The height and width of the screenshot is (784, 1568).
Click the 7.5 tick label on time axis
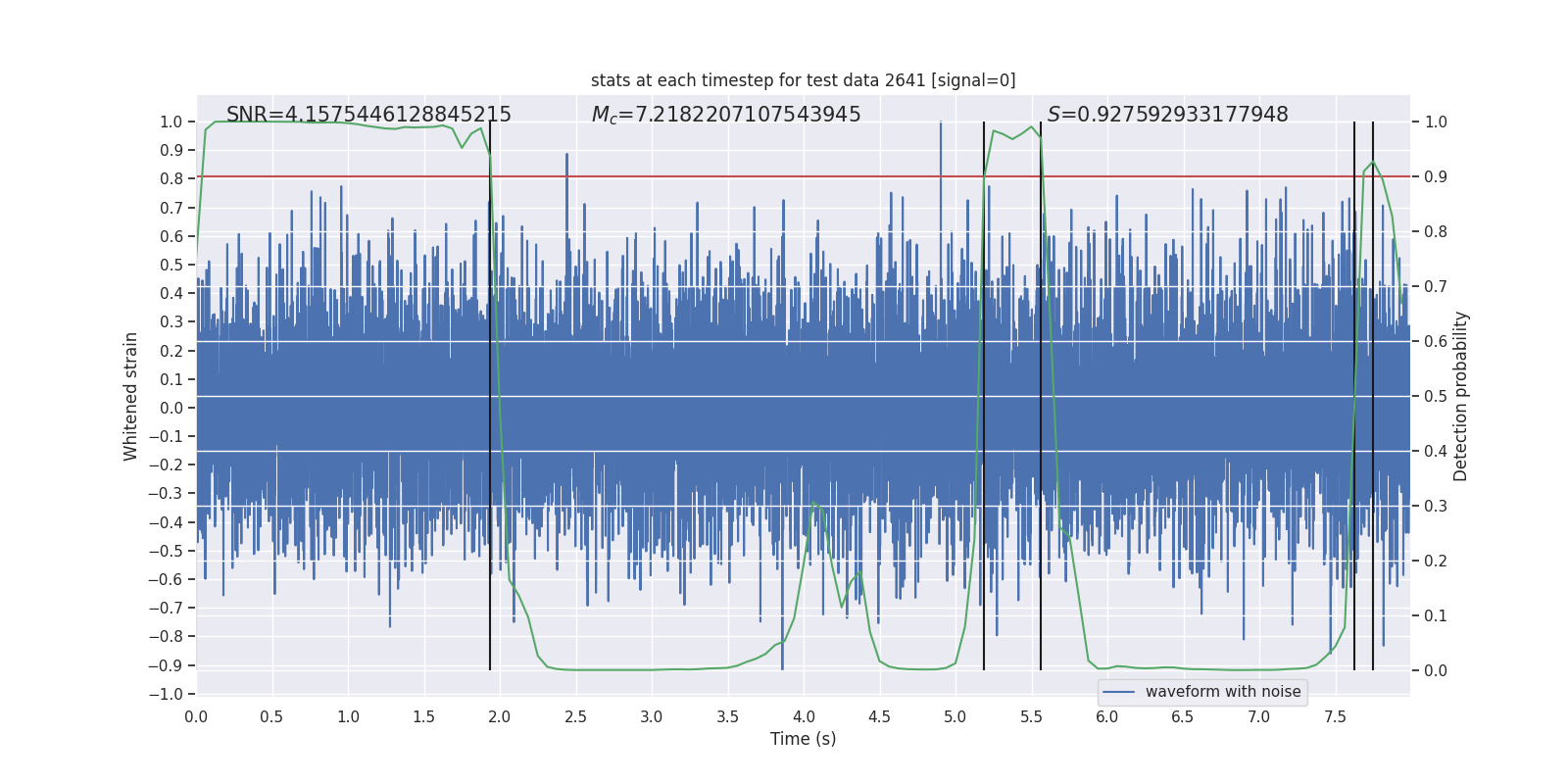tap(1335, 716)
